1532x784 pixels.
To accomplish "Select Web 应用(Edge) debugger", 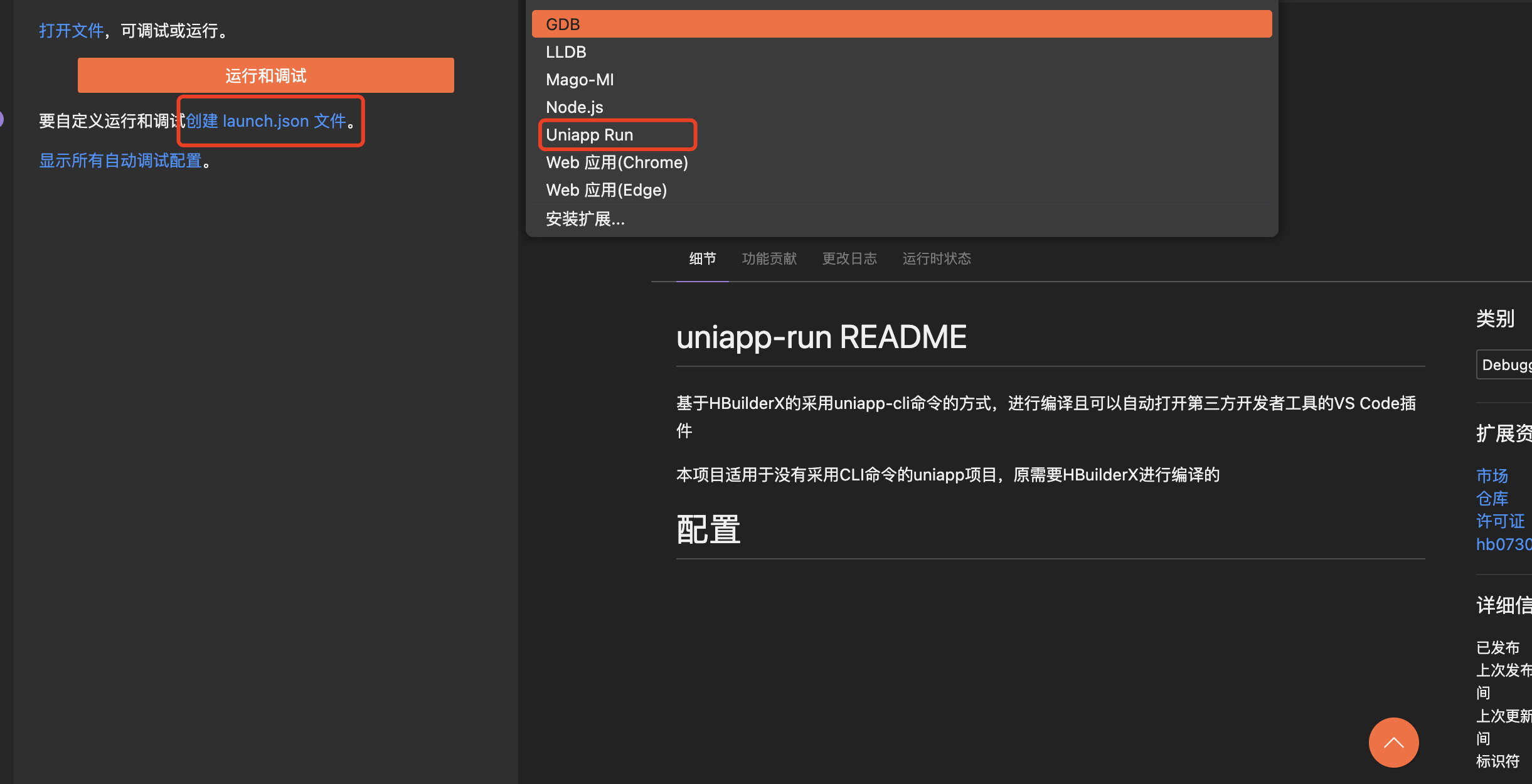I will pos(606,189).
